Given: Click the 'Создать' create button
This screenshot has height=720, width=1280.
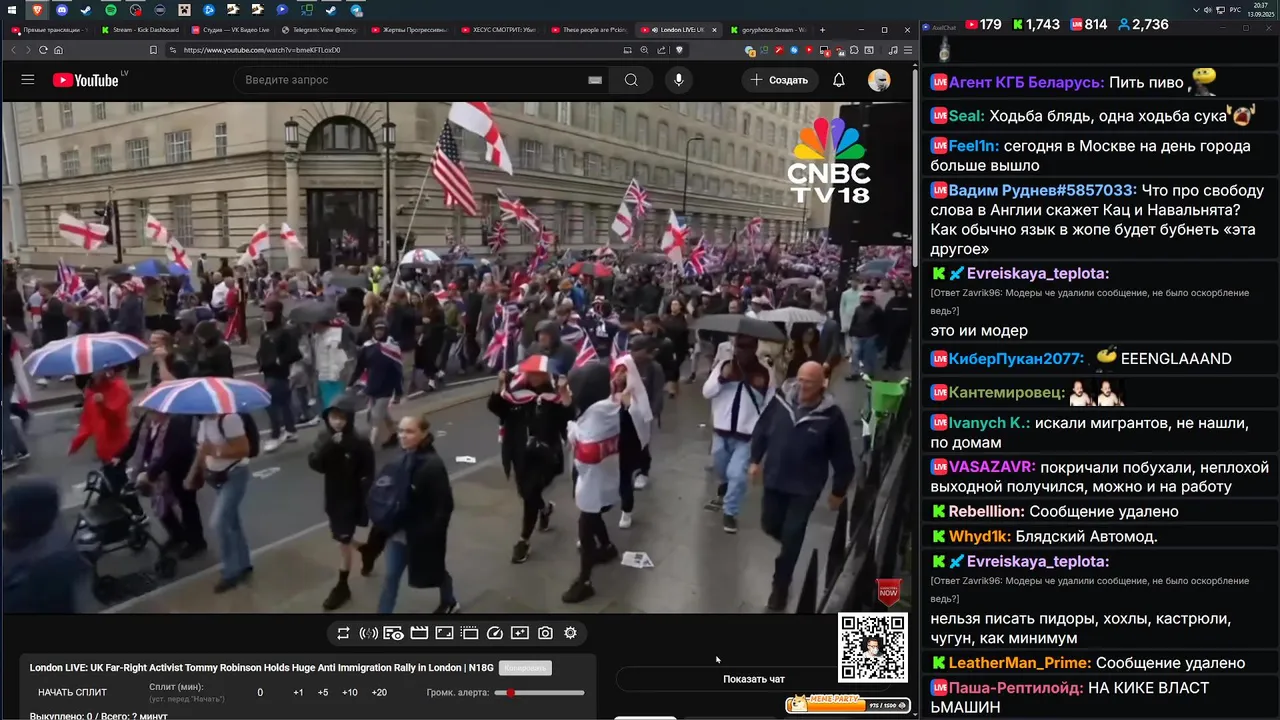Looking at the screenshot, I should point(779,80).
